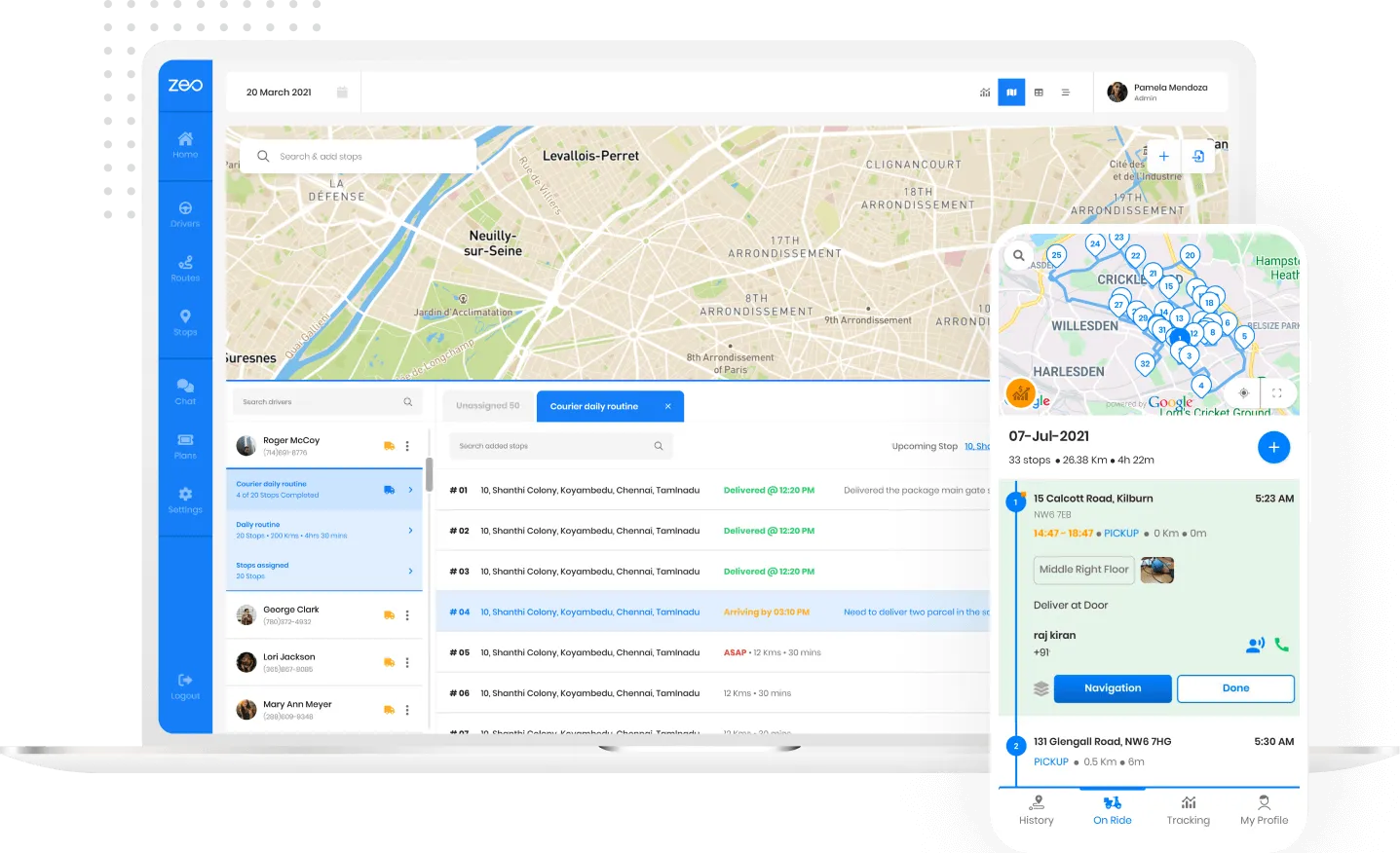Open Plans in the sidebar
The height and width of the screenshot is (853, 1400).
[x=185, y=446]
